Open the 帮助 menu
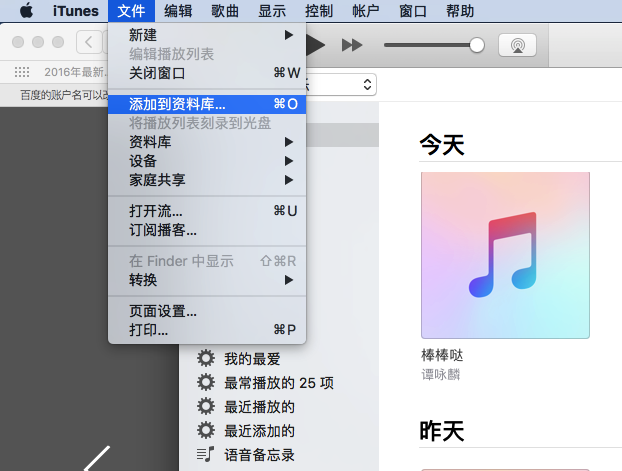The height and width of the screenshot is (471, 622). [460, 11]
